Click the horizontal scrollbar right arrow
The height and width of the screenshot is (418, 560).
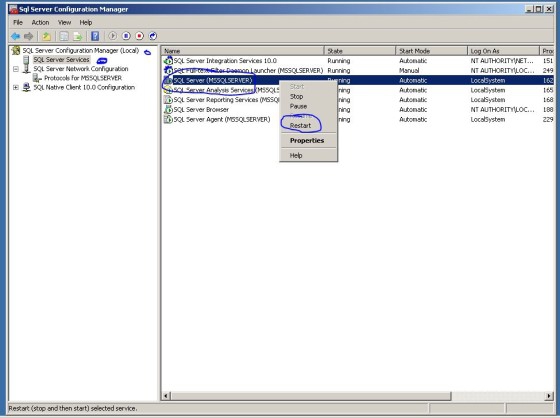(x=549, y=396)
